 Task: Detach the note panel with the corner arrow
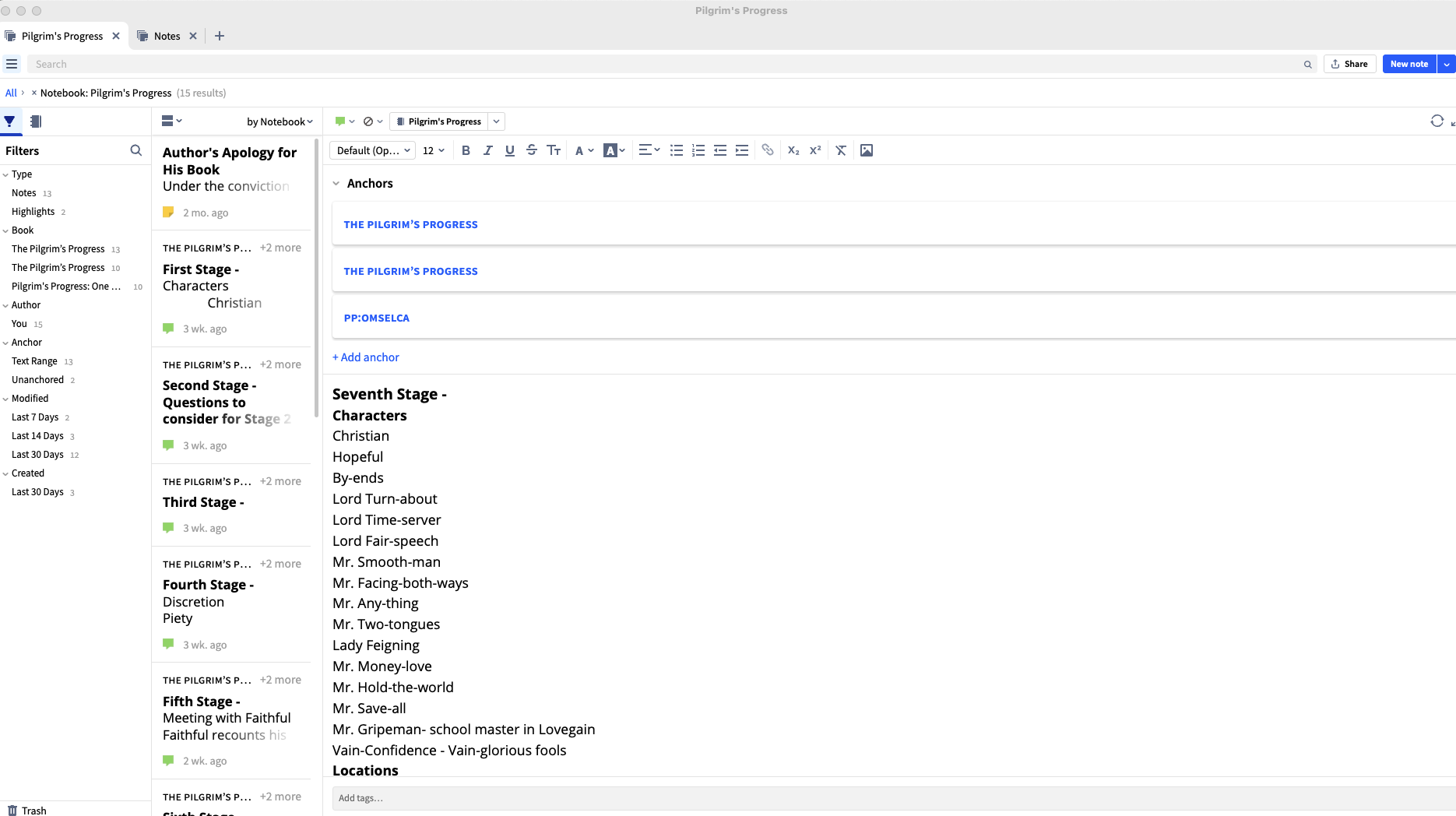click(1453, 123)
